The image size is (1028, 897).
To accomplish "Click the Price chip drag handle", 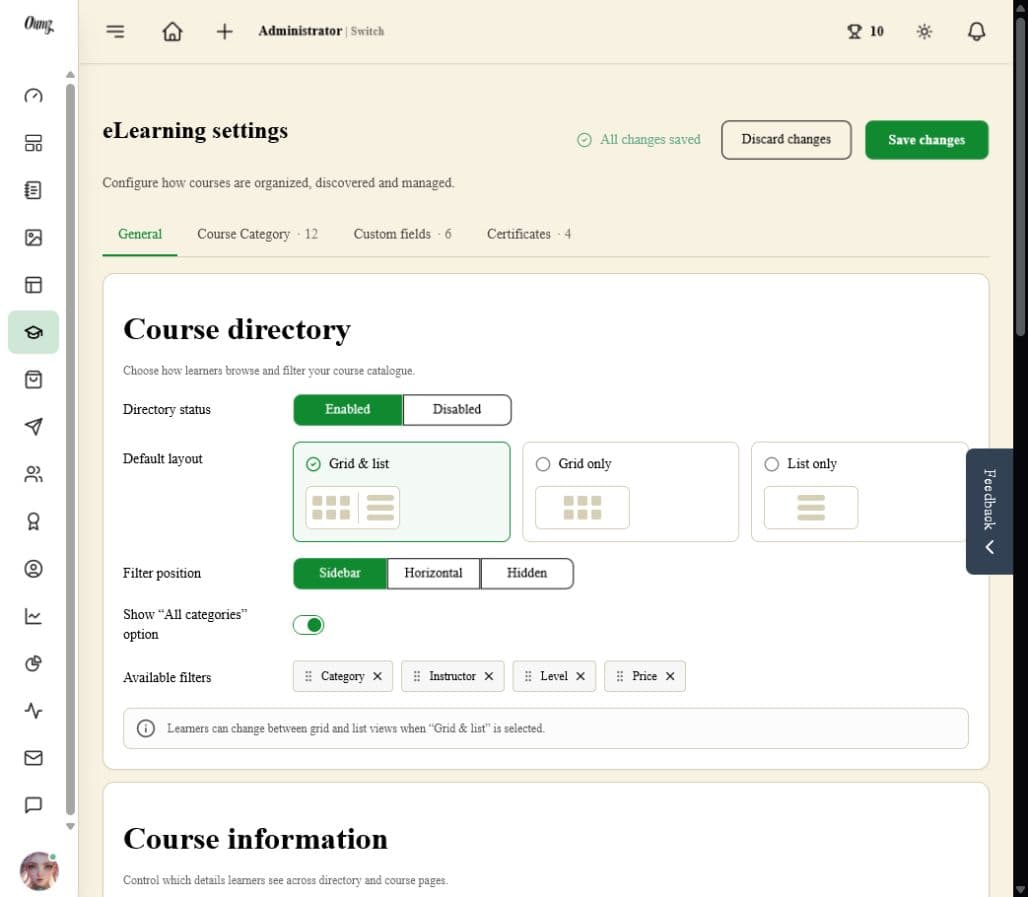I will click(x=620, y=676).
